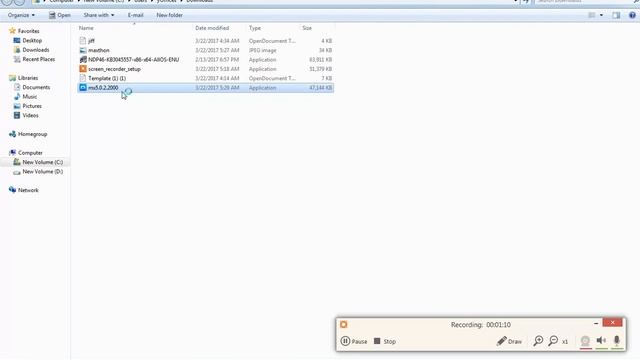Click the Template (1) (1) document icon

(x=83, y=78)
